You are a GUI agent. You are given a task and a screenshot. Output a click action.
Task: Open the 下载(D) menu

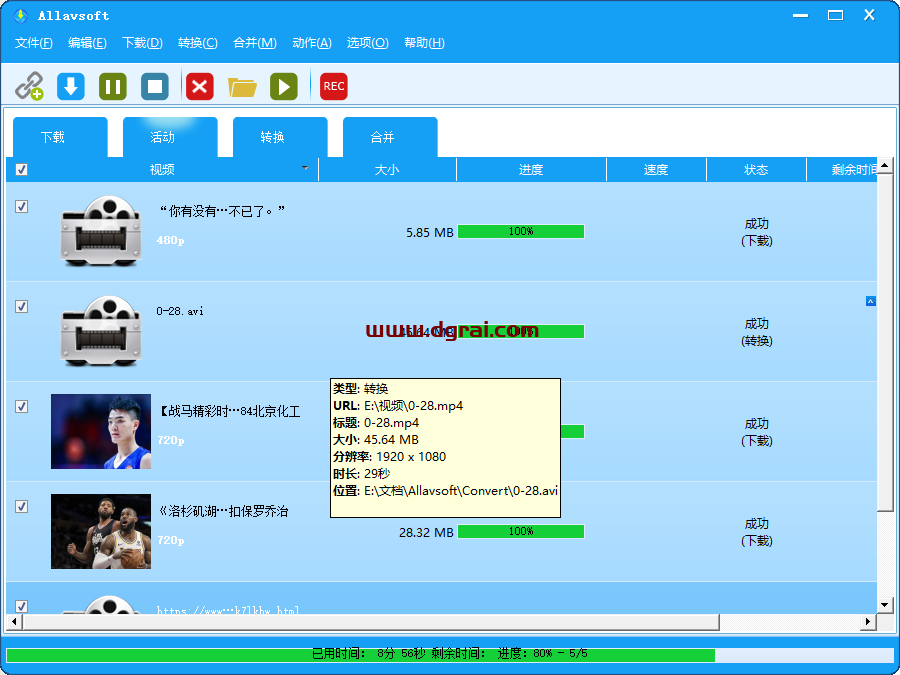coord(142,43)
